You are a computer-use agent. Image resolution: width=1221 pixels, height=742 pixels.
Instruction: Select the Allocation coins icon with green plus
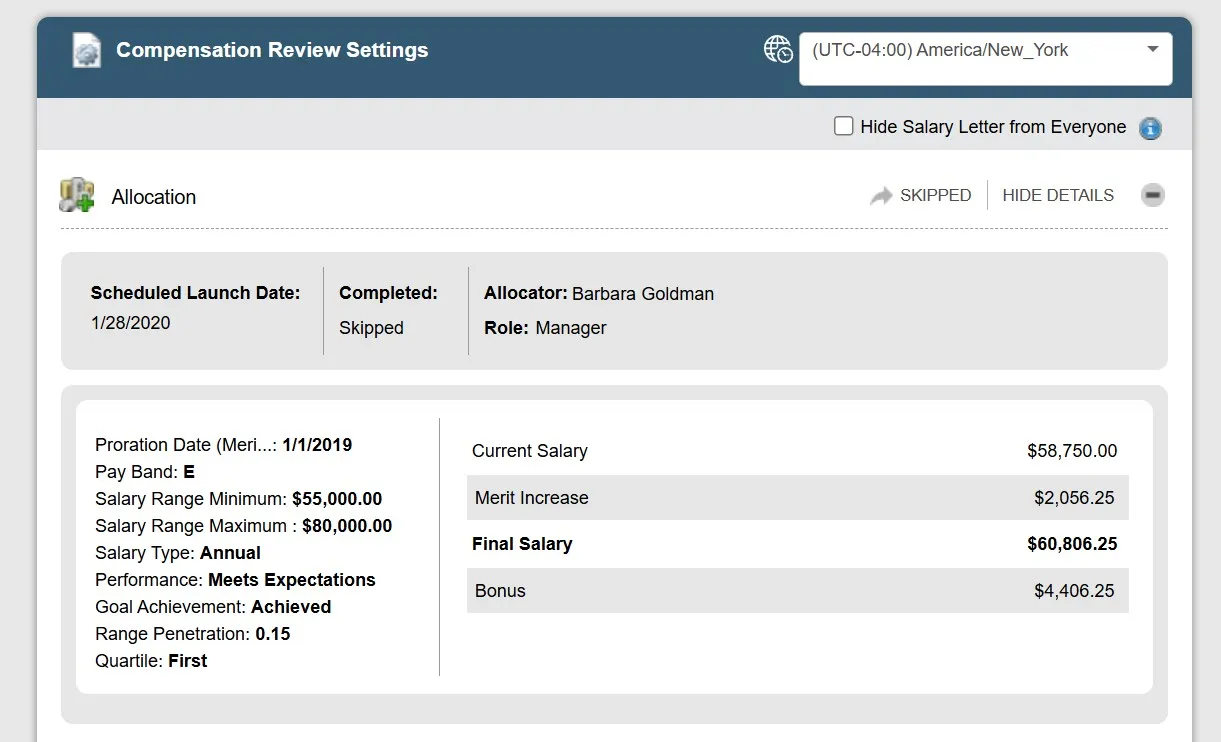[x=75, y=194]
